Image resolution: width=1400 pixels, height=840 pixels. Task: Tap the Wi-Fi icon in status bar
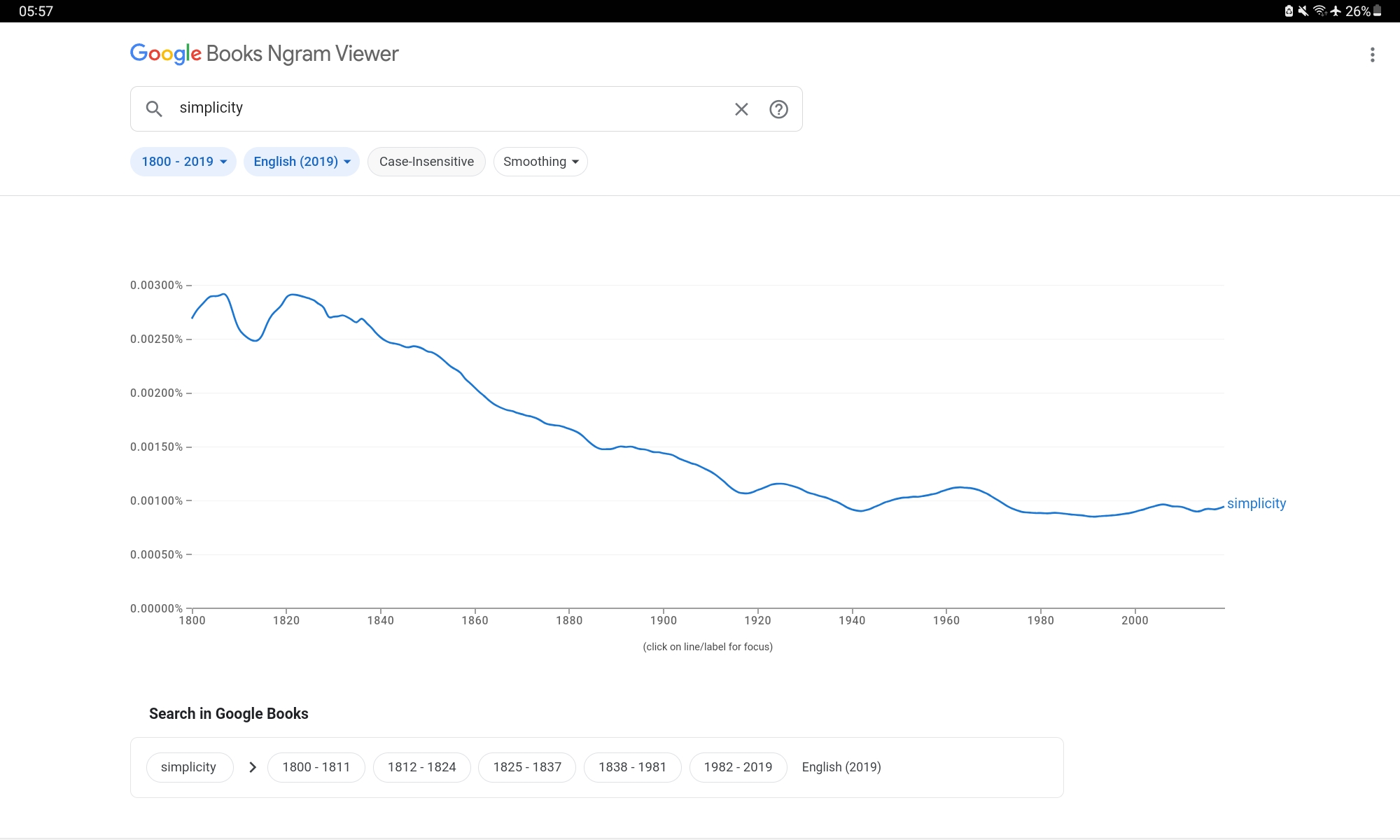(x=1319, y=10)
